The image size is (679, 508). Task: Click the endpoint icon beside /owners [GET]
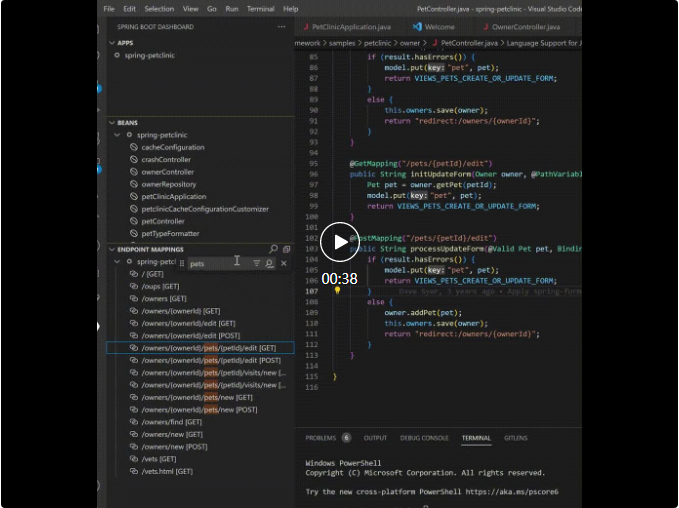click(x=134, y=298)
